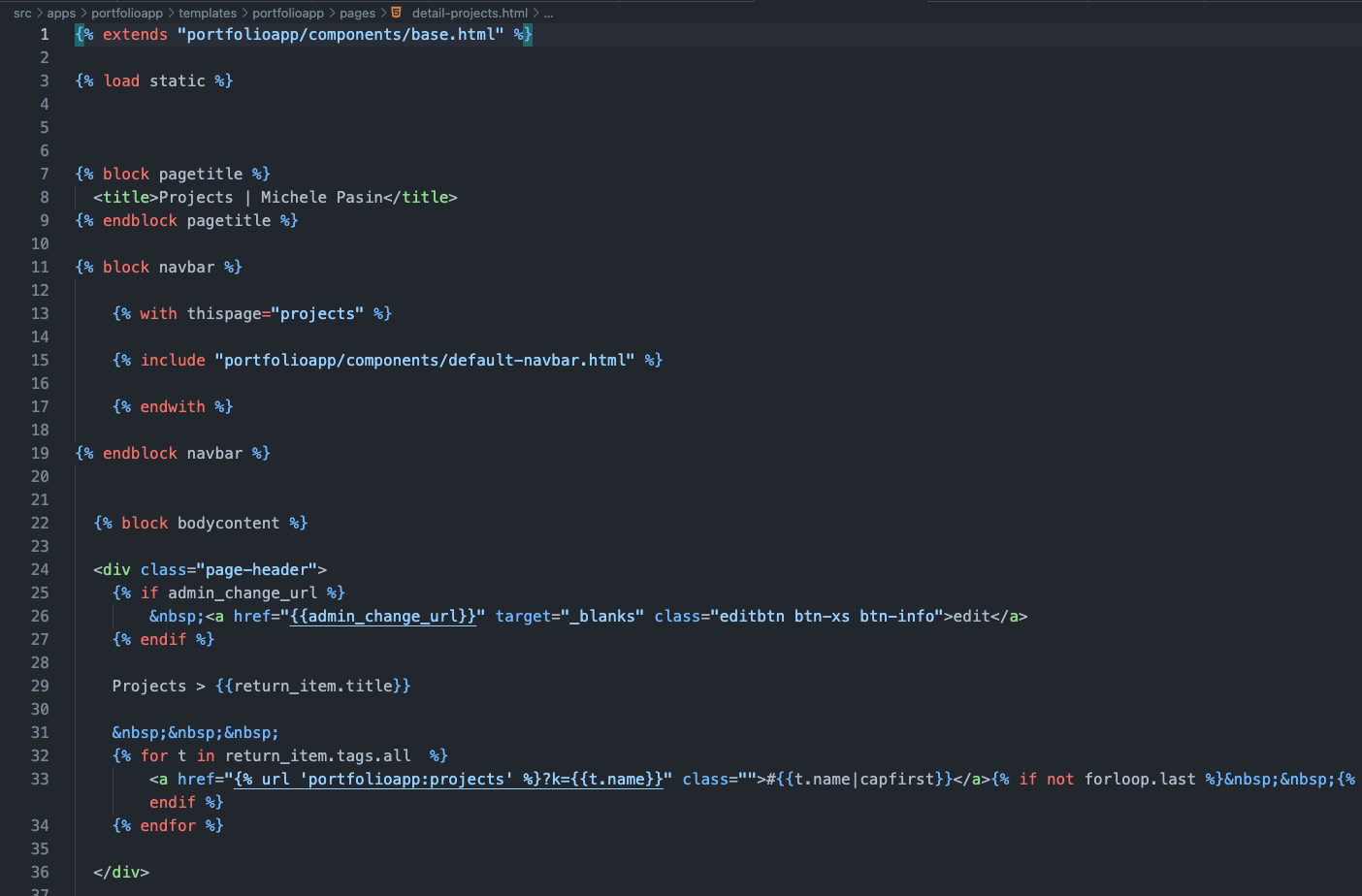Screen dimensions: 1362x896
Task: Select the portfolioapp breadcrumb right after apps
Action: point(127,13)
